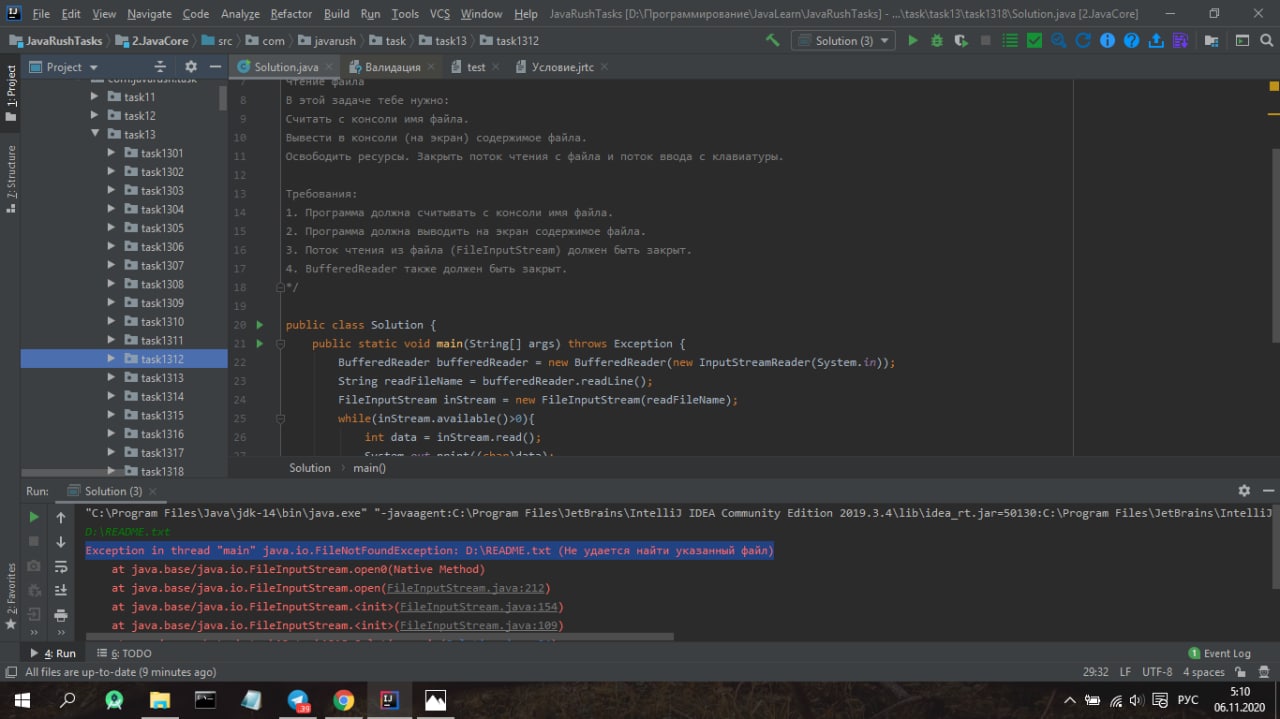Click the Build project hammer icon
This screenshot has height=719, width=1280.
coord(772,41)
